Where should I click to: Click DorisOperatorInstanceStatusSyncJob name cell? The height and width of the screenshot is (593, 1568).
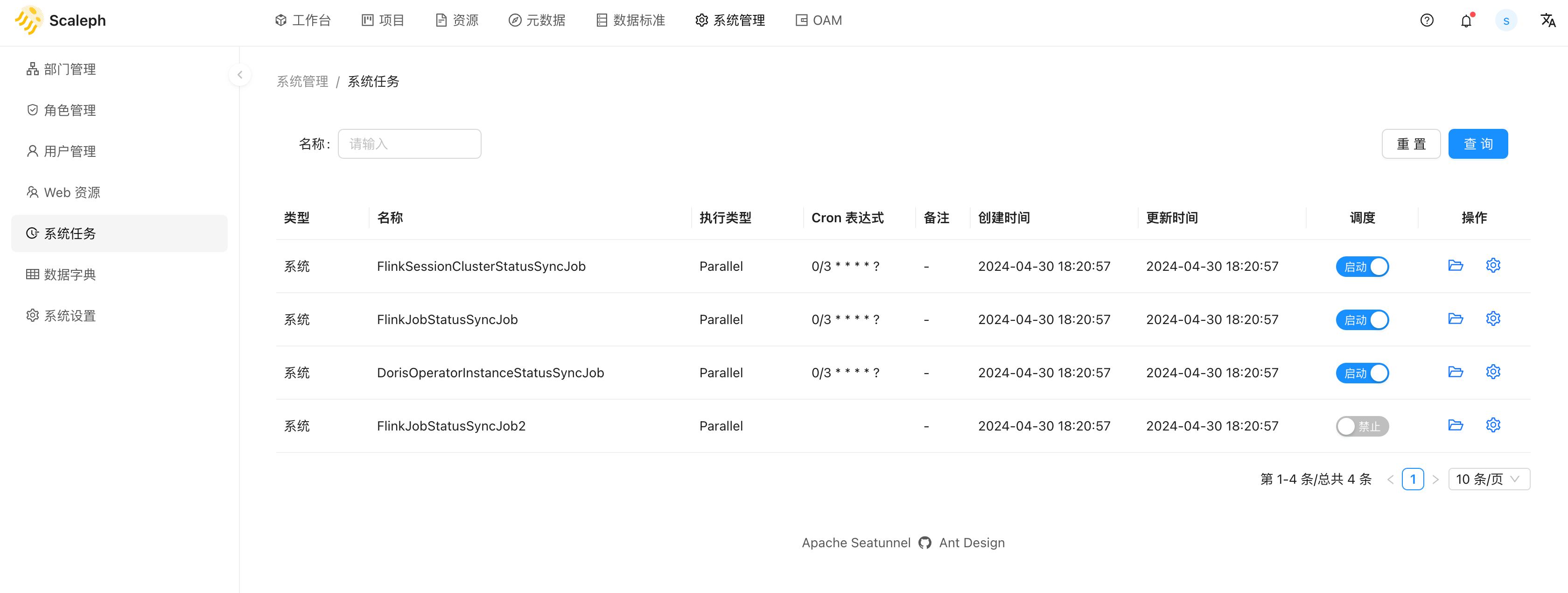[490, 373]
